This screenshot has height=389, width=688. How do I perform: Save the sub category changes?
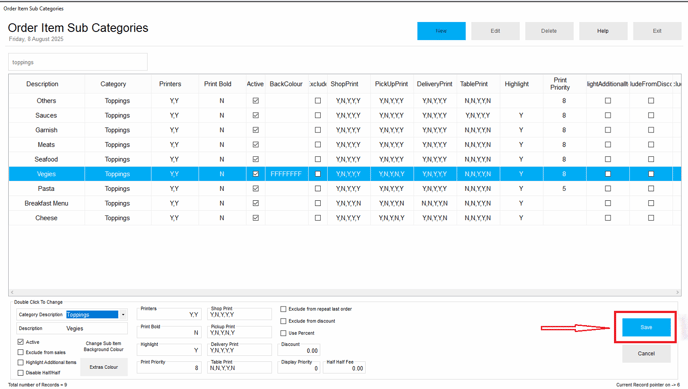point(646,327)
